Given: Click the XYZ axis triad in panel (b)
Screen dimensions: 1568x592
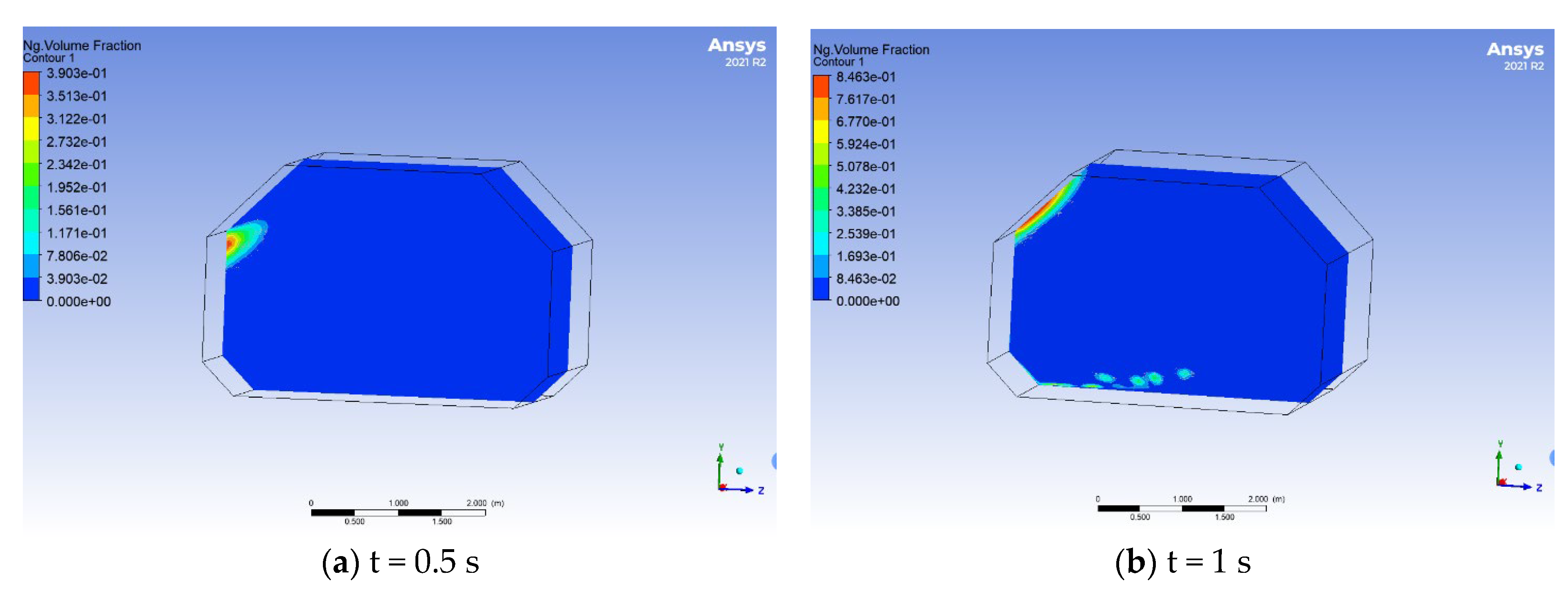Looking at the screenshot, I should (1519, 465).
